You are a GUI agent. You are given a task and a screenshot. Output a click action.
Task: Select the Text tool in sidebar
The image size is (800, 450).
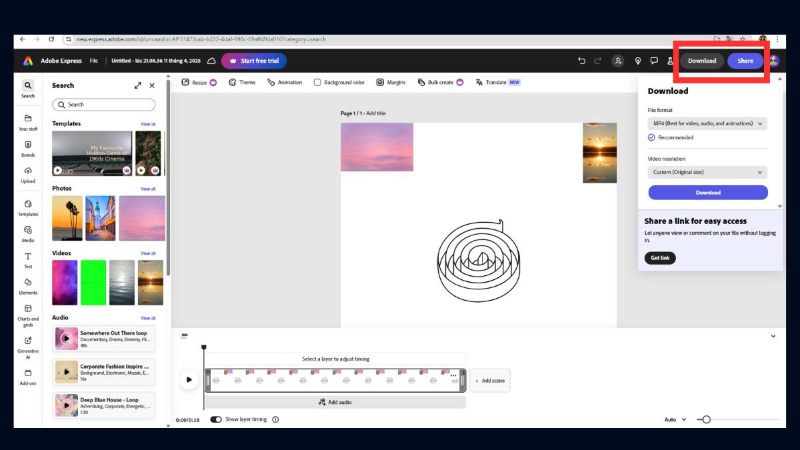point(28,260)
